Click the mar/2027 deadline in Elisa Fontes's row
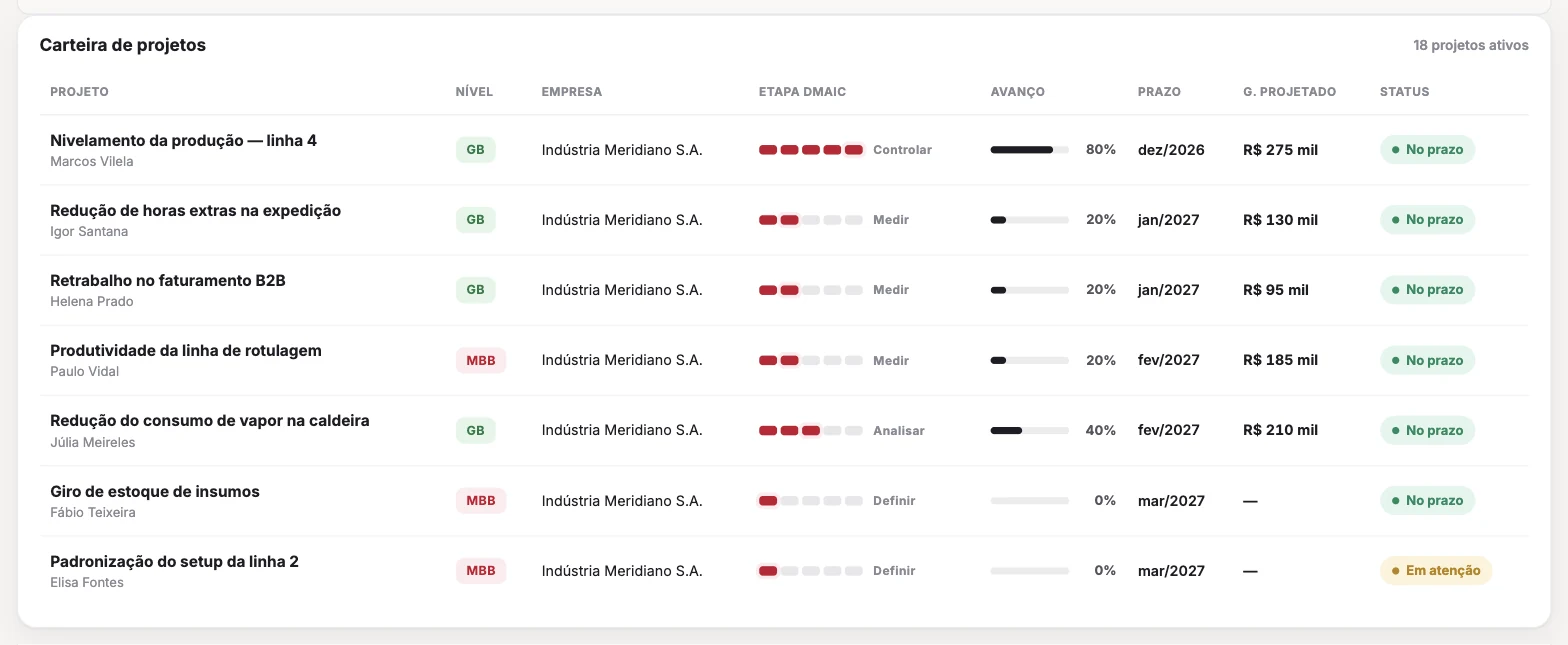 pos(1171,571)
